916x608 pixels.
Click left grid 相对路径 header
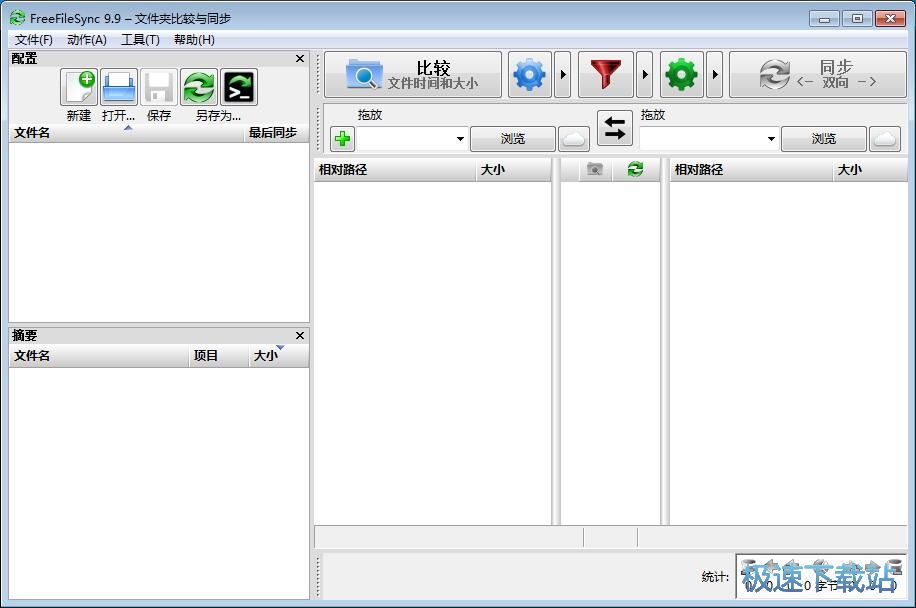click(x=395, y=170)
